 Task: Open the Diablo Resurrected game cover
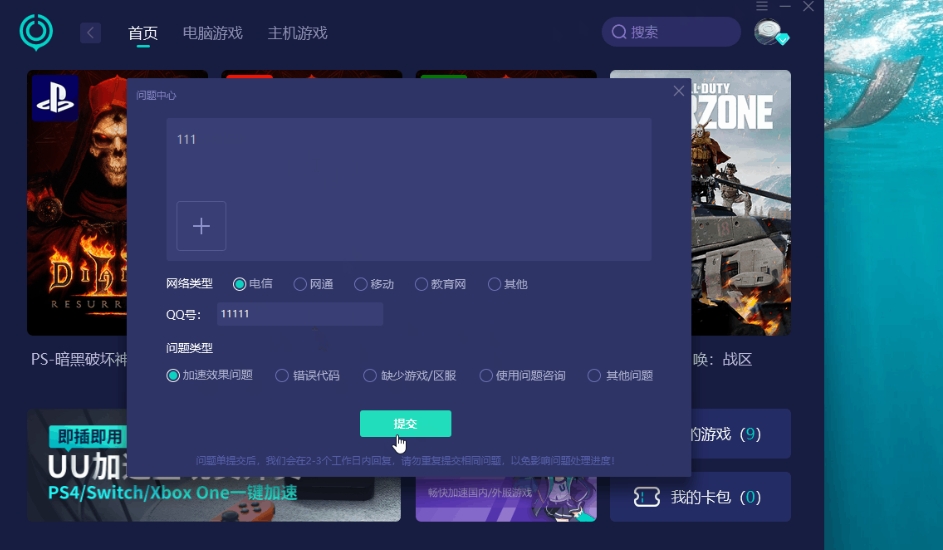[77, 203]
